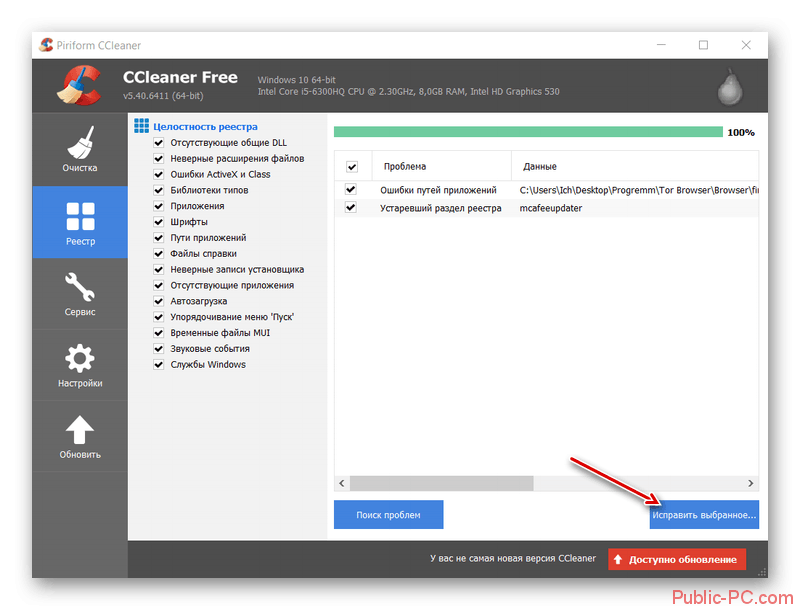
Task: Sort by the Данные column header
Action: click(x=635, y=166)
